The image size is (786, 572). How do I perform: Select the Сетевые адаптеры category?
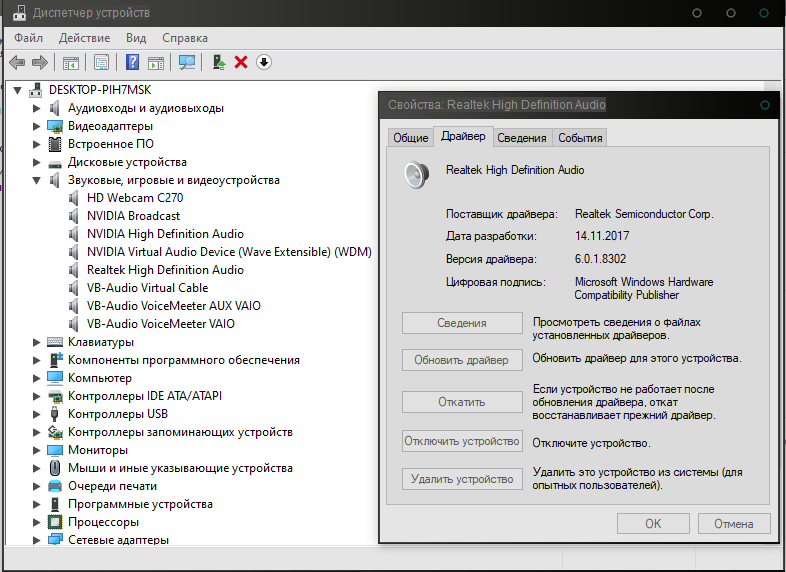click(x=118, y=540)
